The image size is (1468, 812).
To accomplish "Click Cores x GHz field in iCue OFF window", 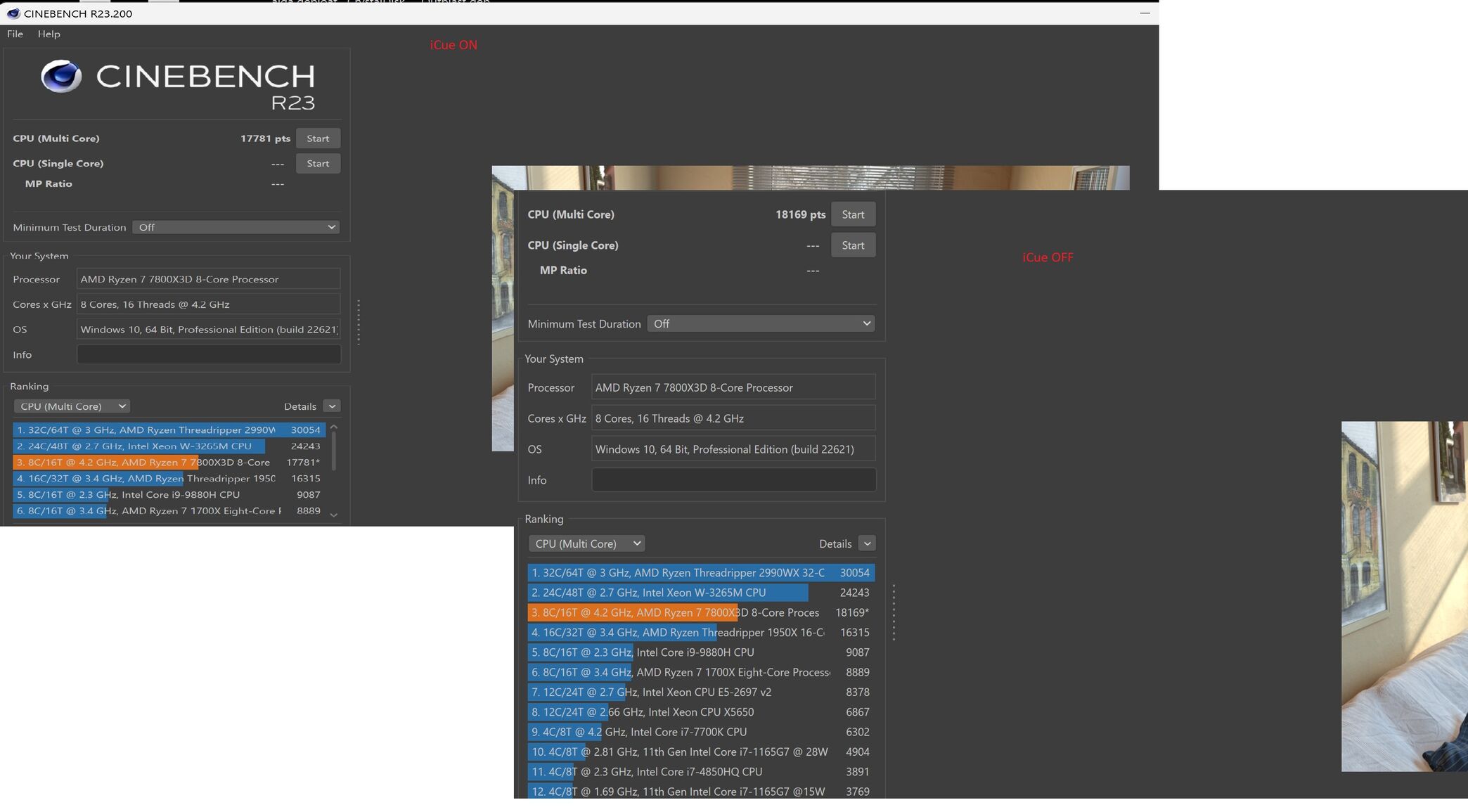I will (x=734, y=418).
